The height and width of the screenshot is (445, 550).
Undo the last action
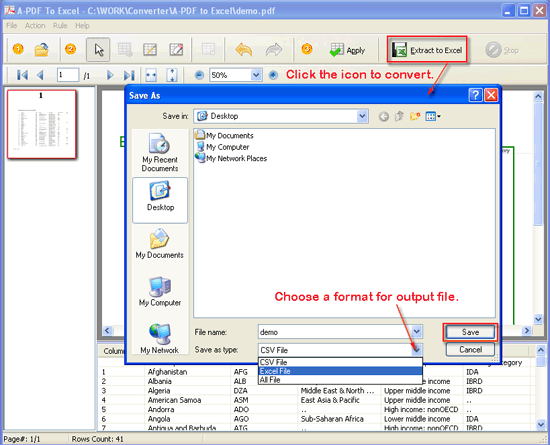click(244, 50)
